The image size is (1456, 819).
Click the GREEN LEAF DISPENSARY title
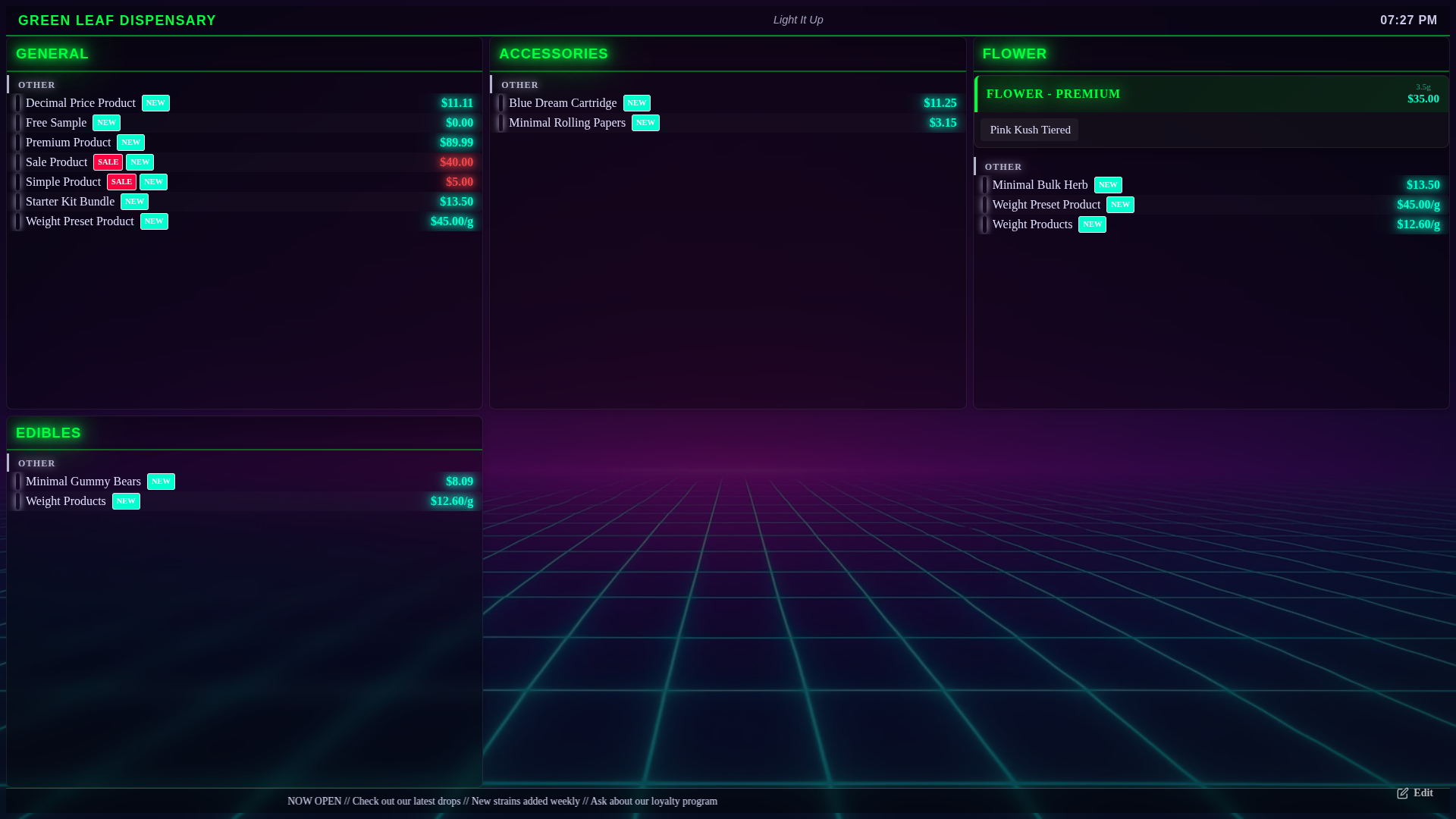point(117,20)
